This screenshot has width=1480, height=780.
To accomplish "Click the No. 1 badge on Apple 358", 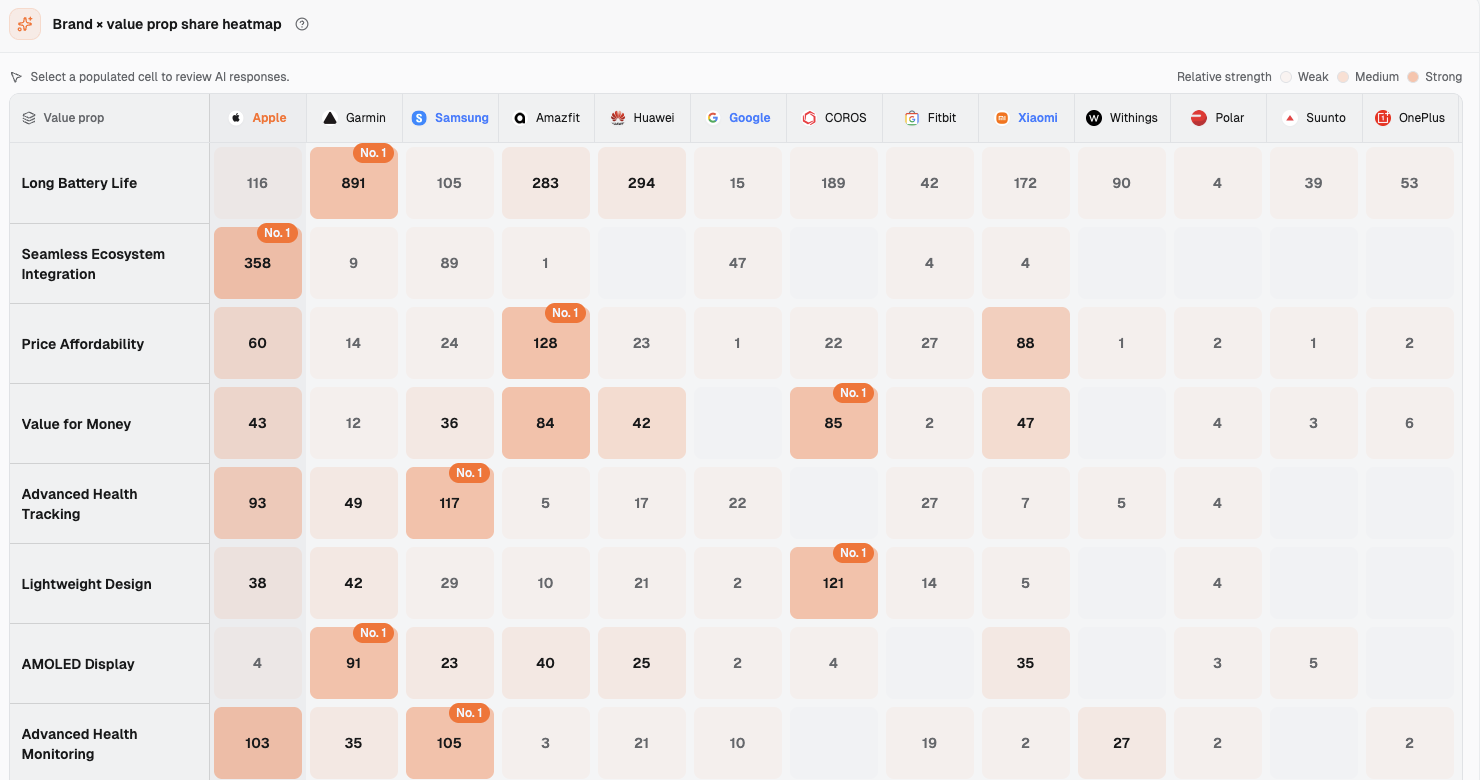I will (x=277, y=233).
